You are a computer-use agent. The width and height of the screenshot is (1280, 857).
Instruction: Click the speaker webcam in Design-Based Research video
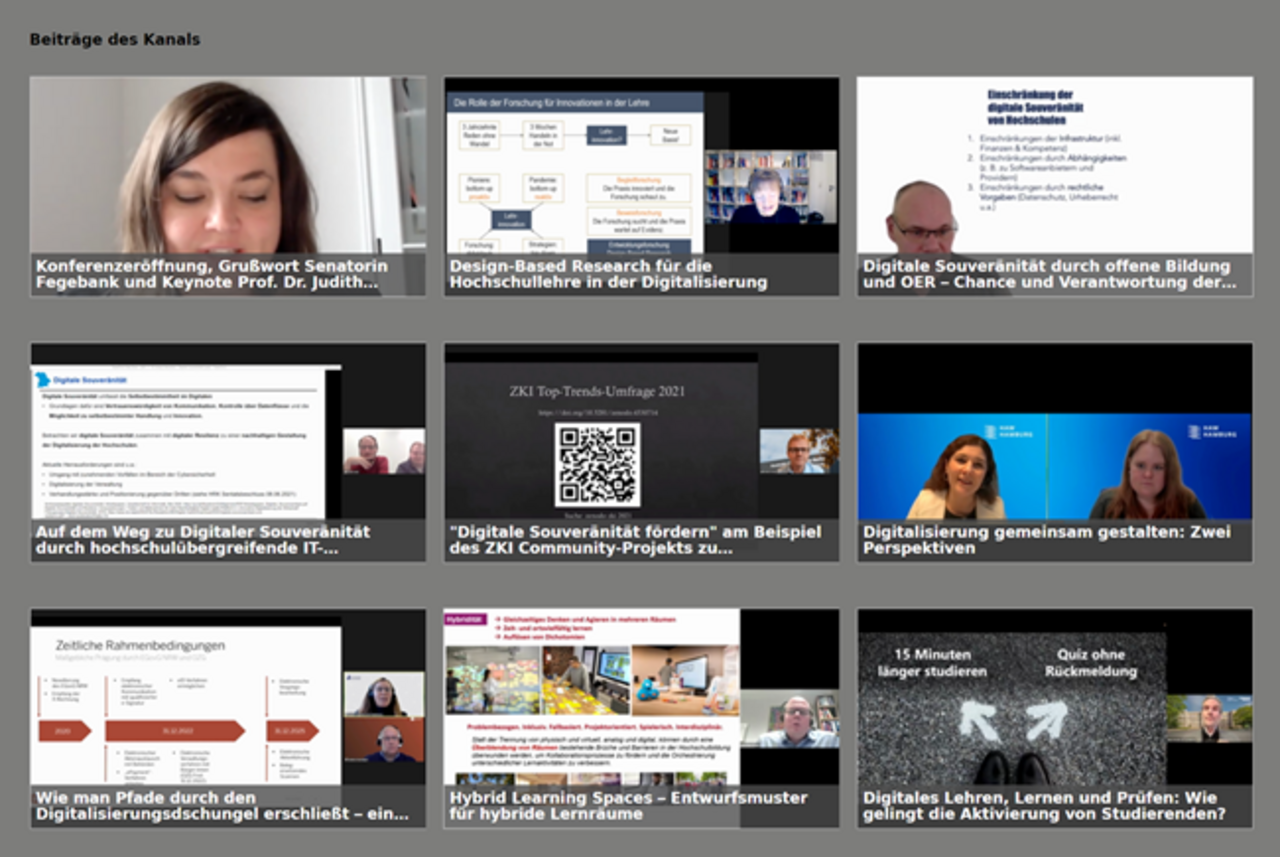770,187
